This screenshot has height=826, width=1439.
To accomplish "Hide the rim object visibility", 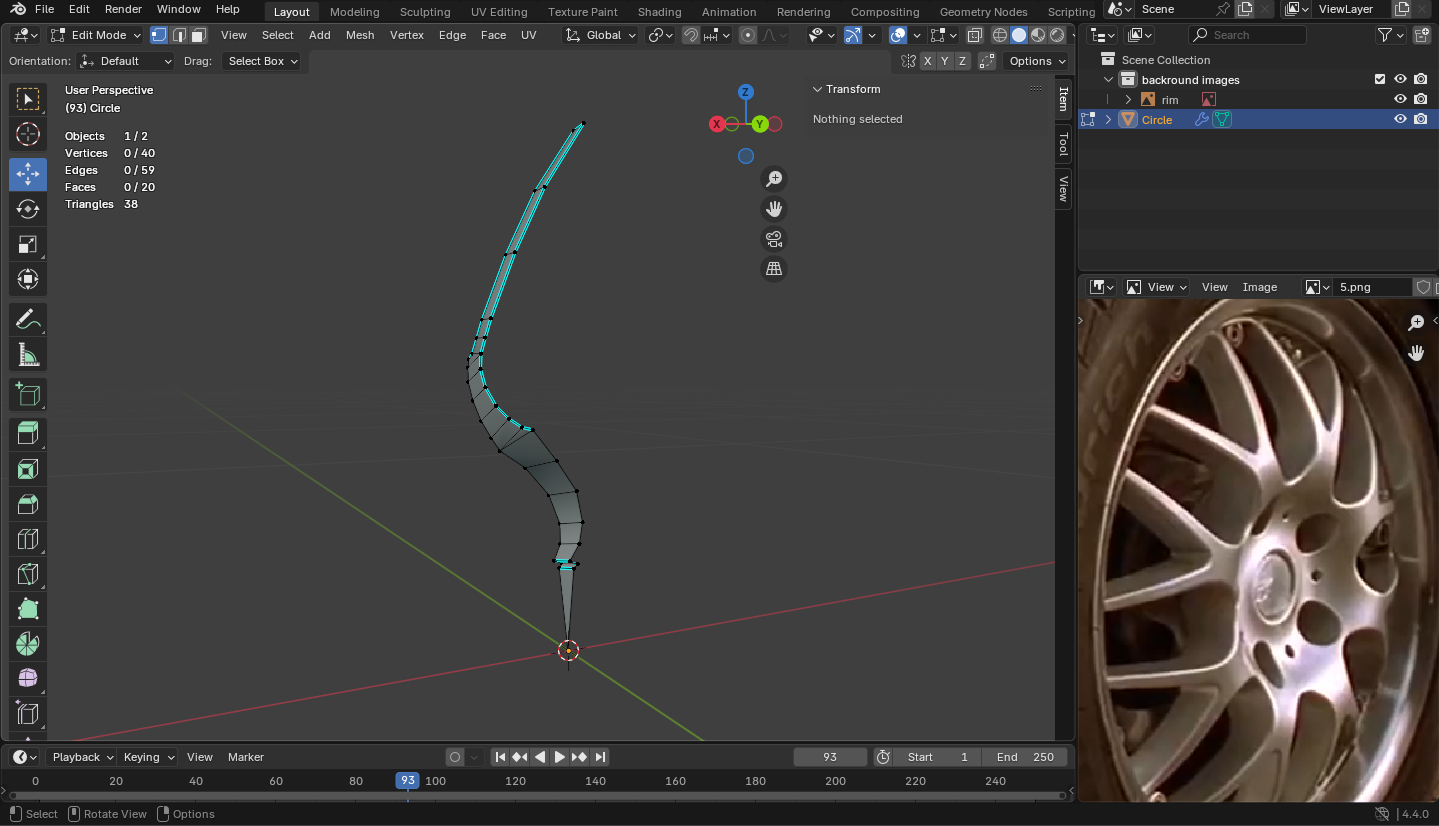I will (x=1400, y=99).
